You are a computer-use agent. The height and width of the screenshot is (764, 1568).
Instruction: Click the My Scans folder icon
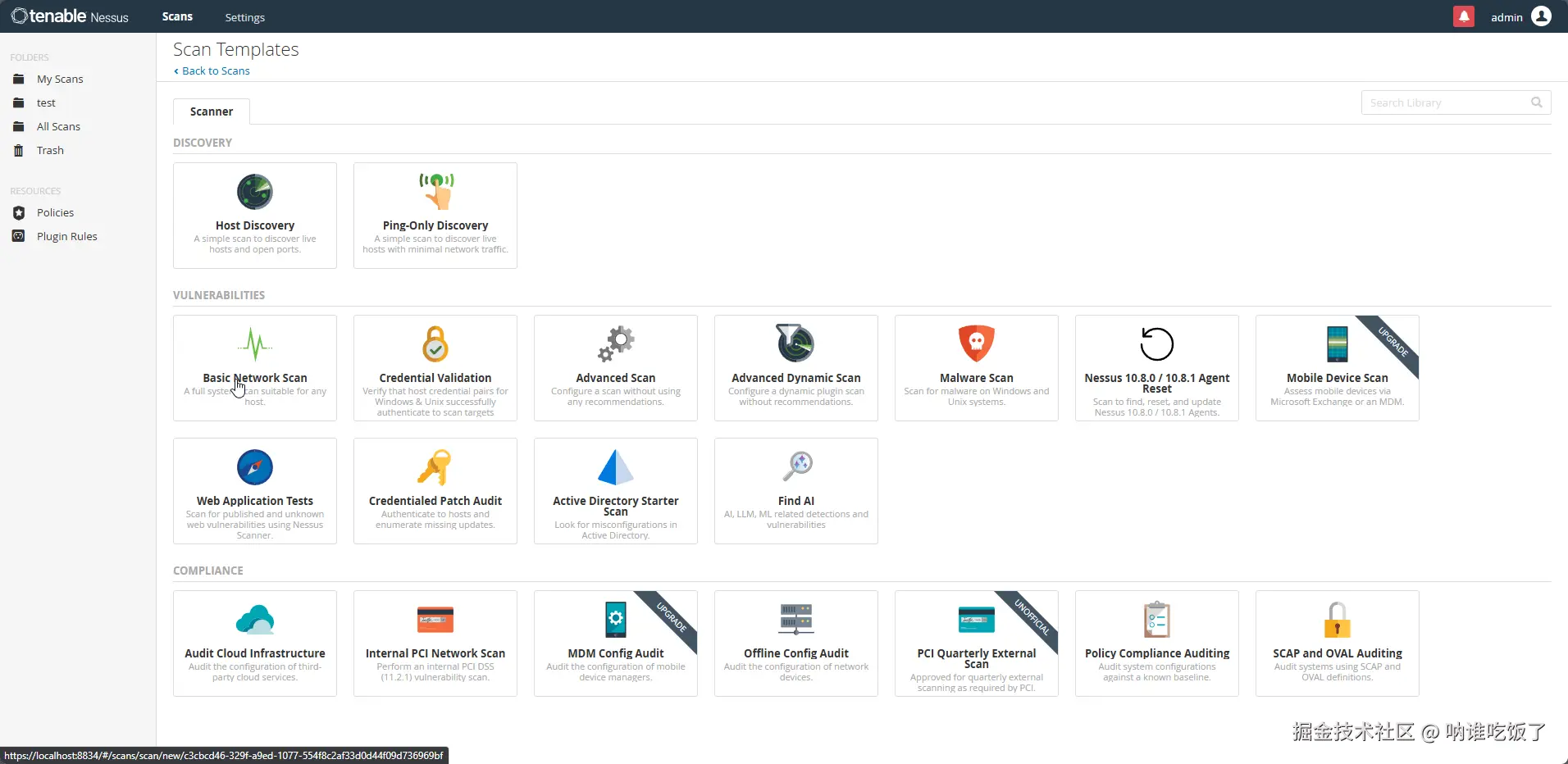coord(19,80)
